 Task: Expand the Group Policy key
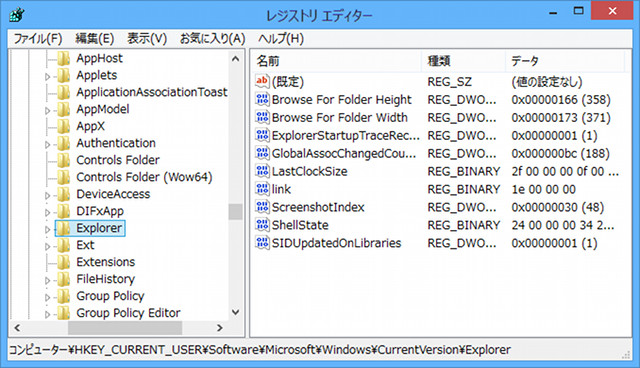(x=47, y=297)
